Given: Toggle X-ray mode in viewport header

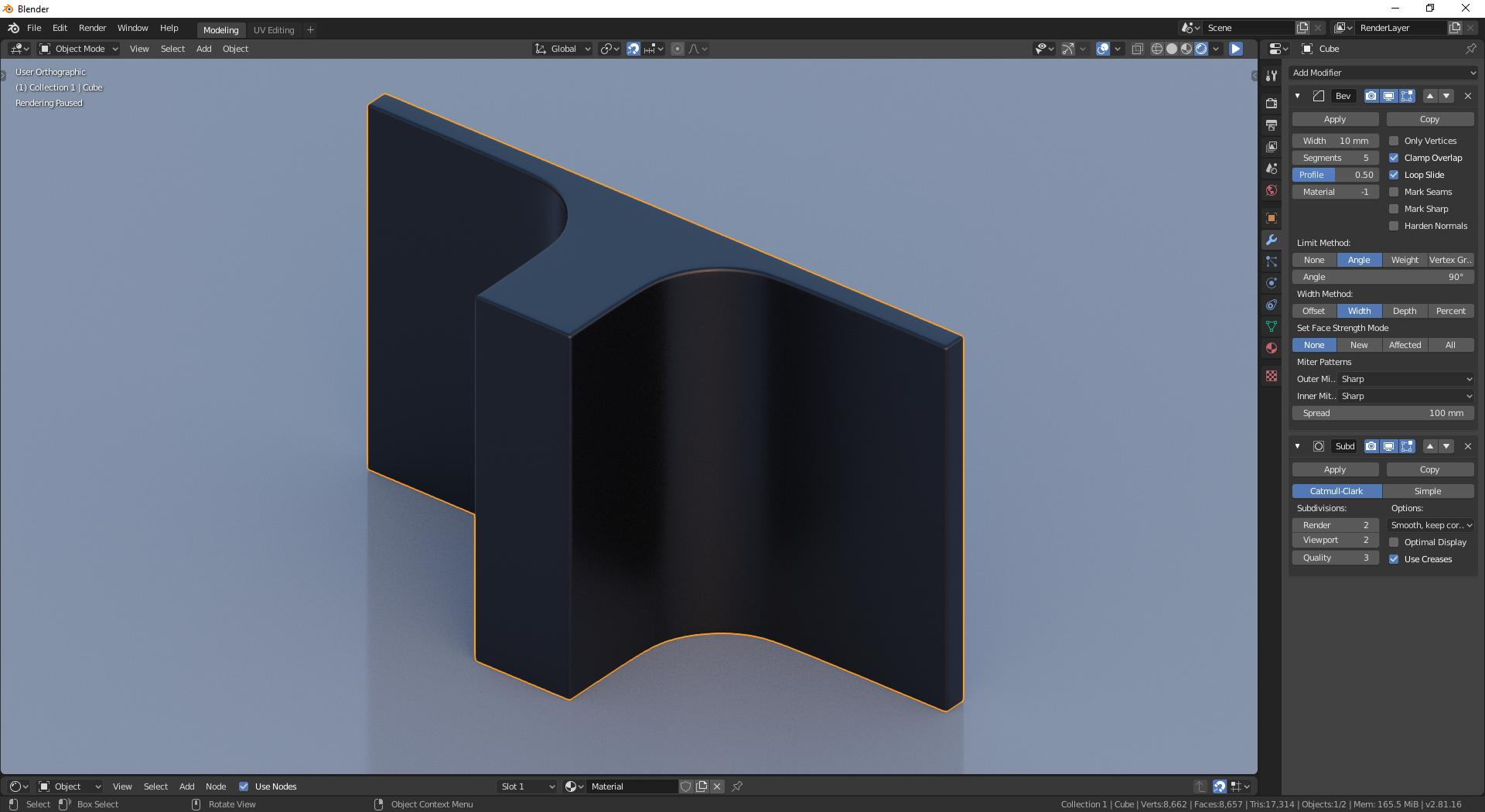Looking at the screenshot, I should pos(1137,49).
